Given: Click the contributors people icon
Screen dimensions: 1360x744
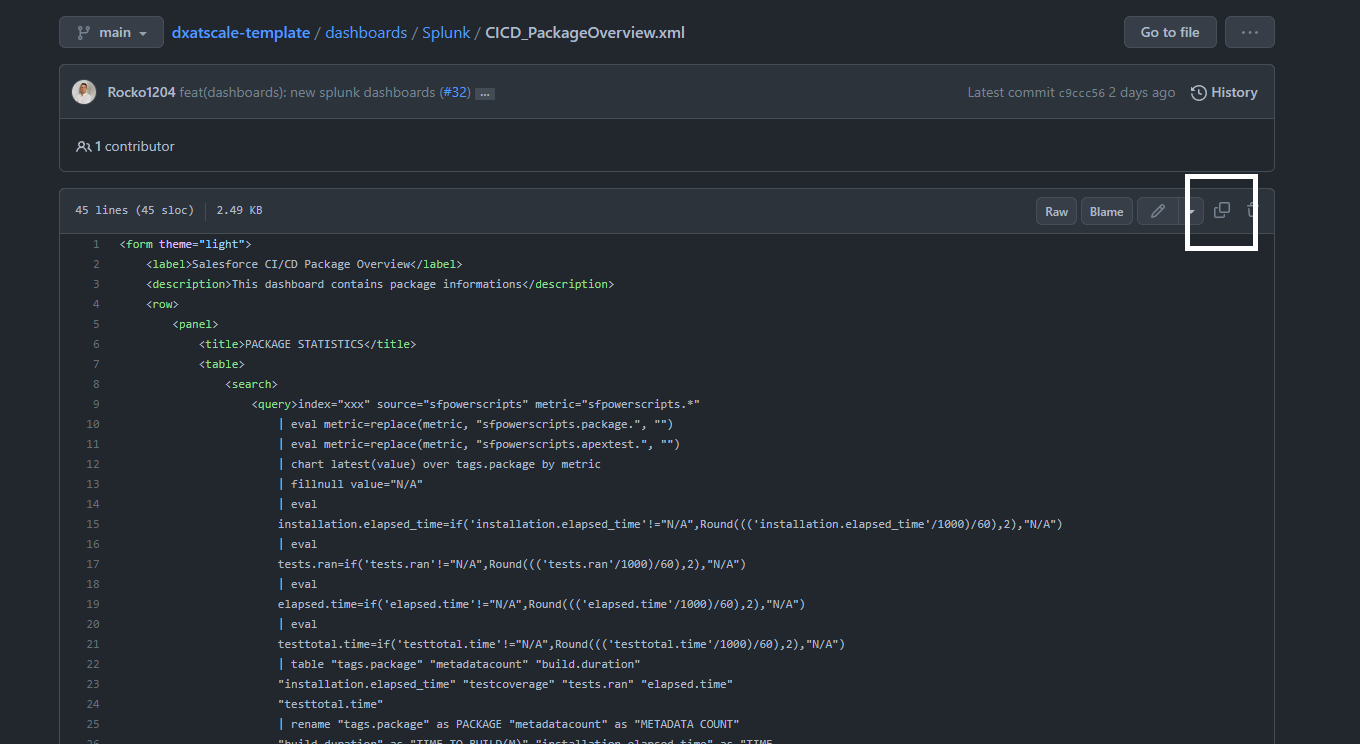Looking at the screenshot, I should [84, 146].
